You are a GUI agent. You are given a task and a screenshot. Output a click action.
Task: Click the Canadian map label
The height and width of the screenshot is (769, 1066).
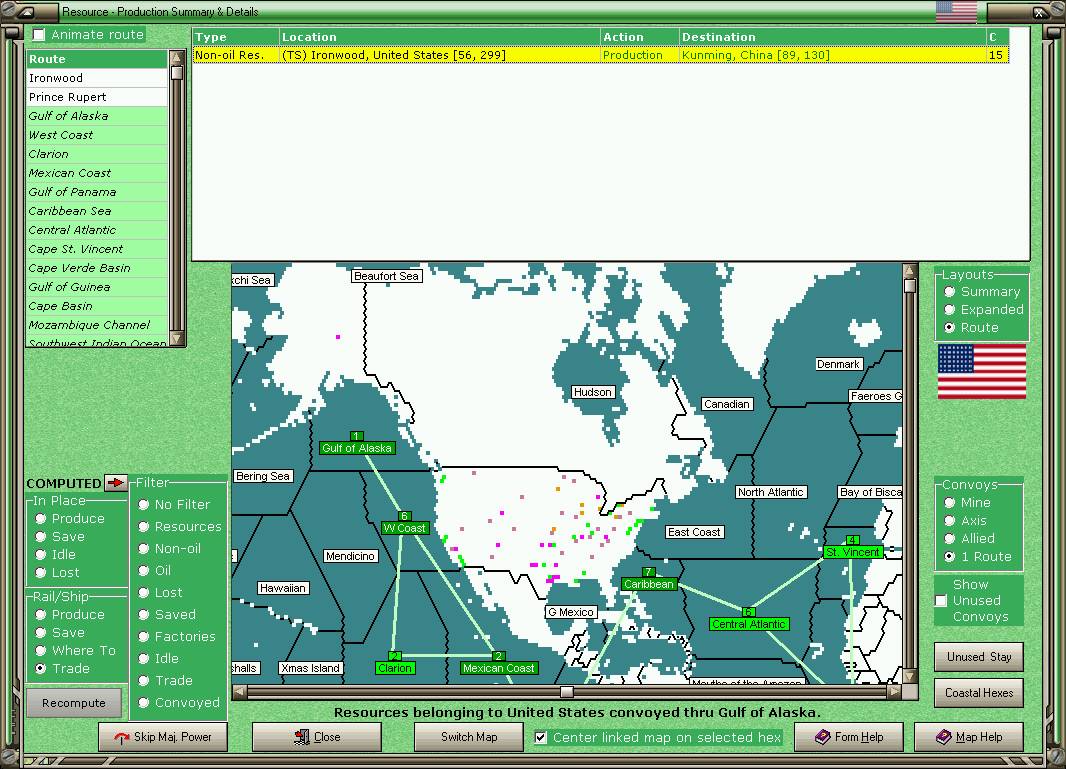tap(727, 404)
